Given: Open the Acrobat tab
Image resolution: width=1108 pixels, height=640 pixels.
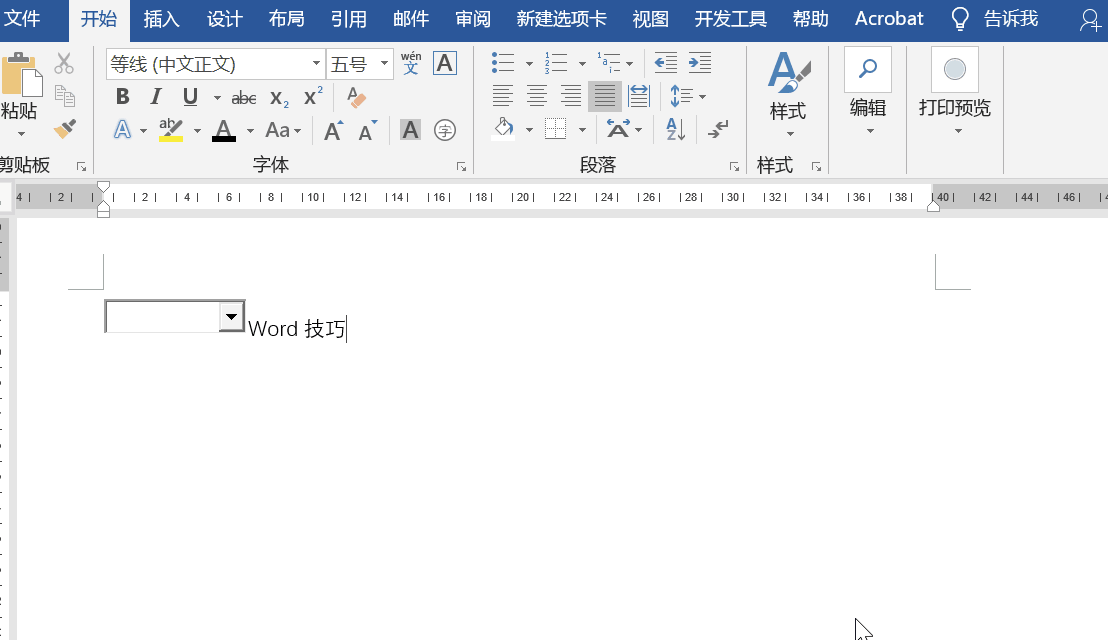Looking at the screenshot, I should pos(889,19).
